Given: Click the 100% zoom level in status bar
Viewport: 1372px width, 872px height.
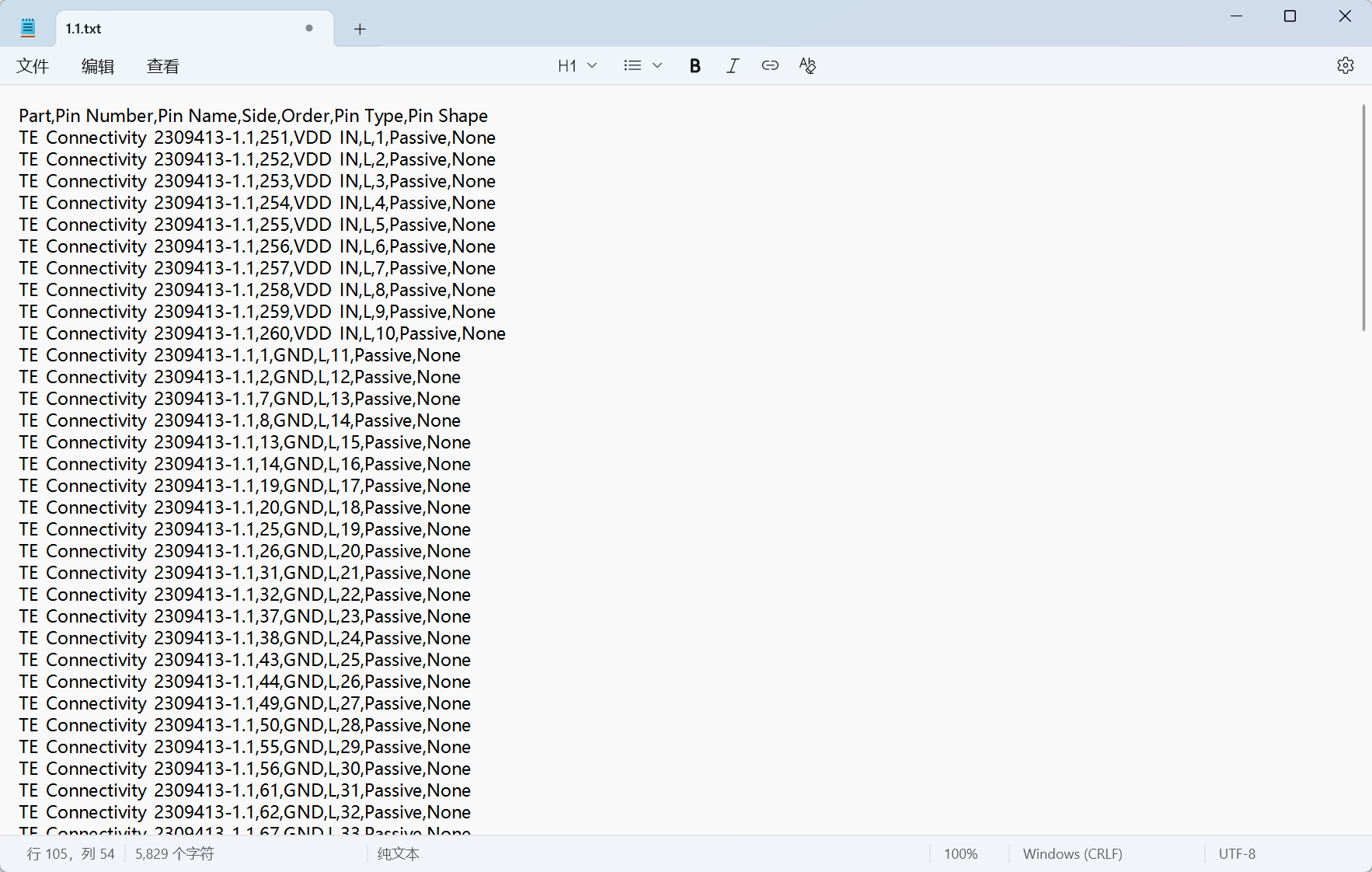Looking at the screenshot, I should [x=961, y=854].
